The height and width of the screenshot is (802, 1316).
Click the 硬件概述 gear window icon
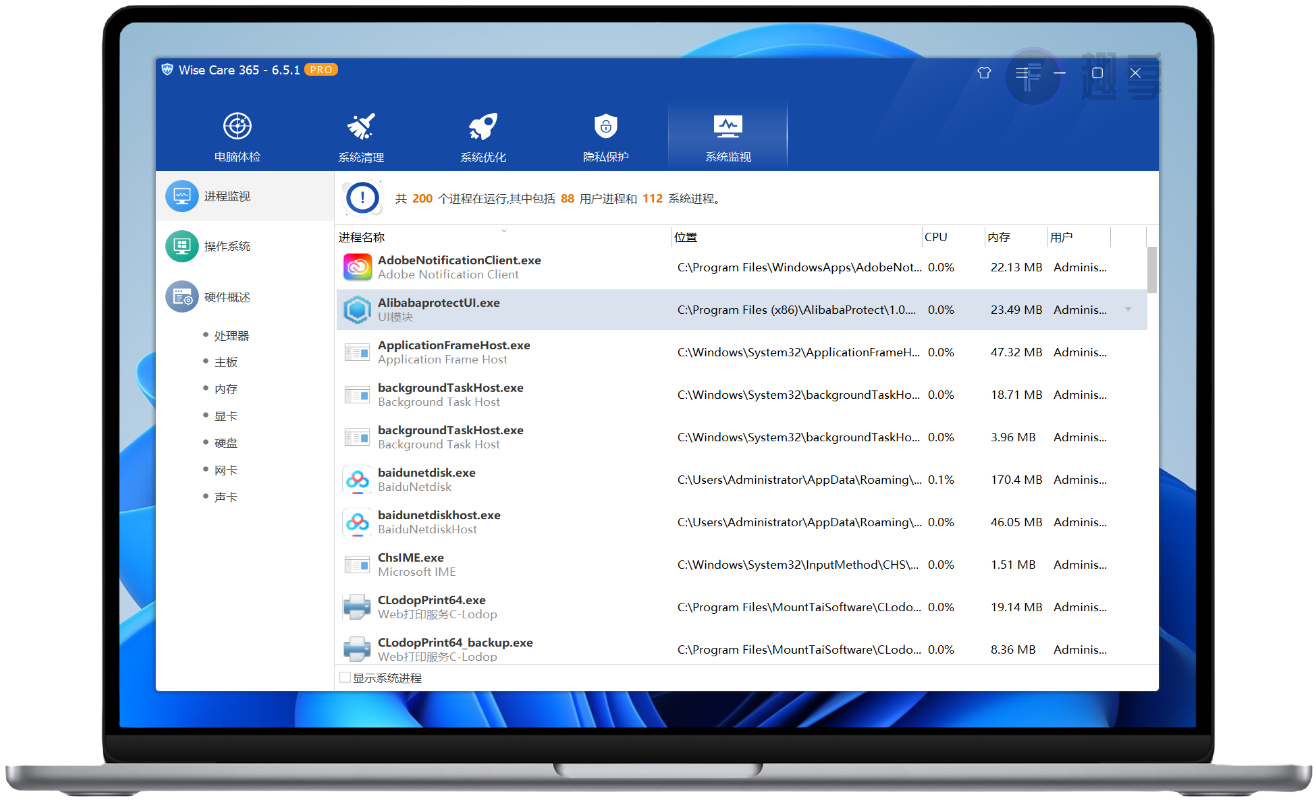tap(182, 297)
